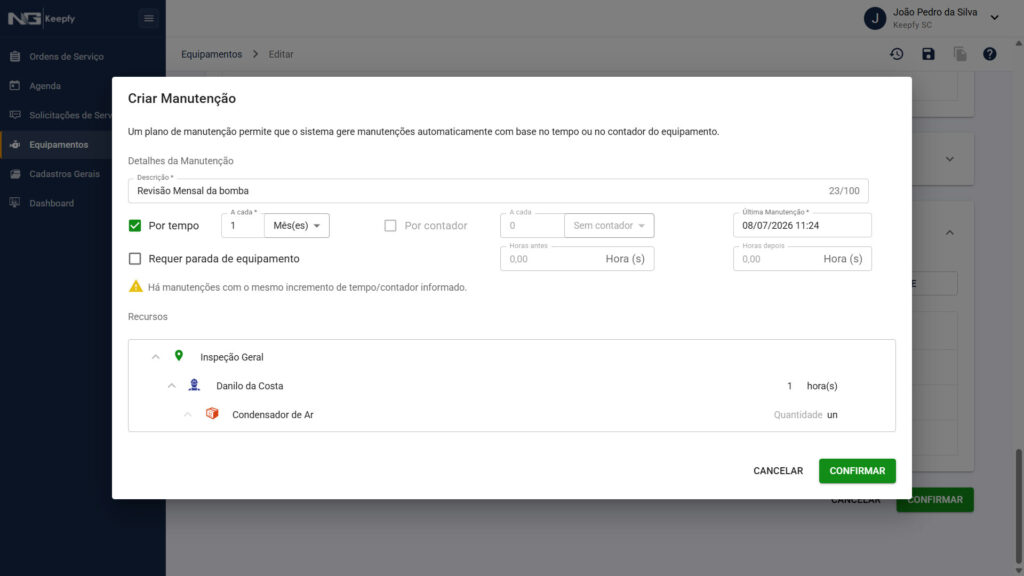Click the Descrição text input field

pyautogui.click(x=498, y=191)
